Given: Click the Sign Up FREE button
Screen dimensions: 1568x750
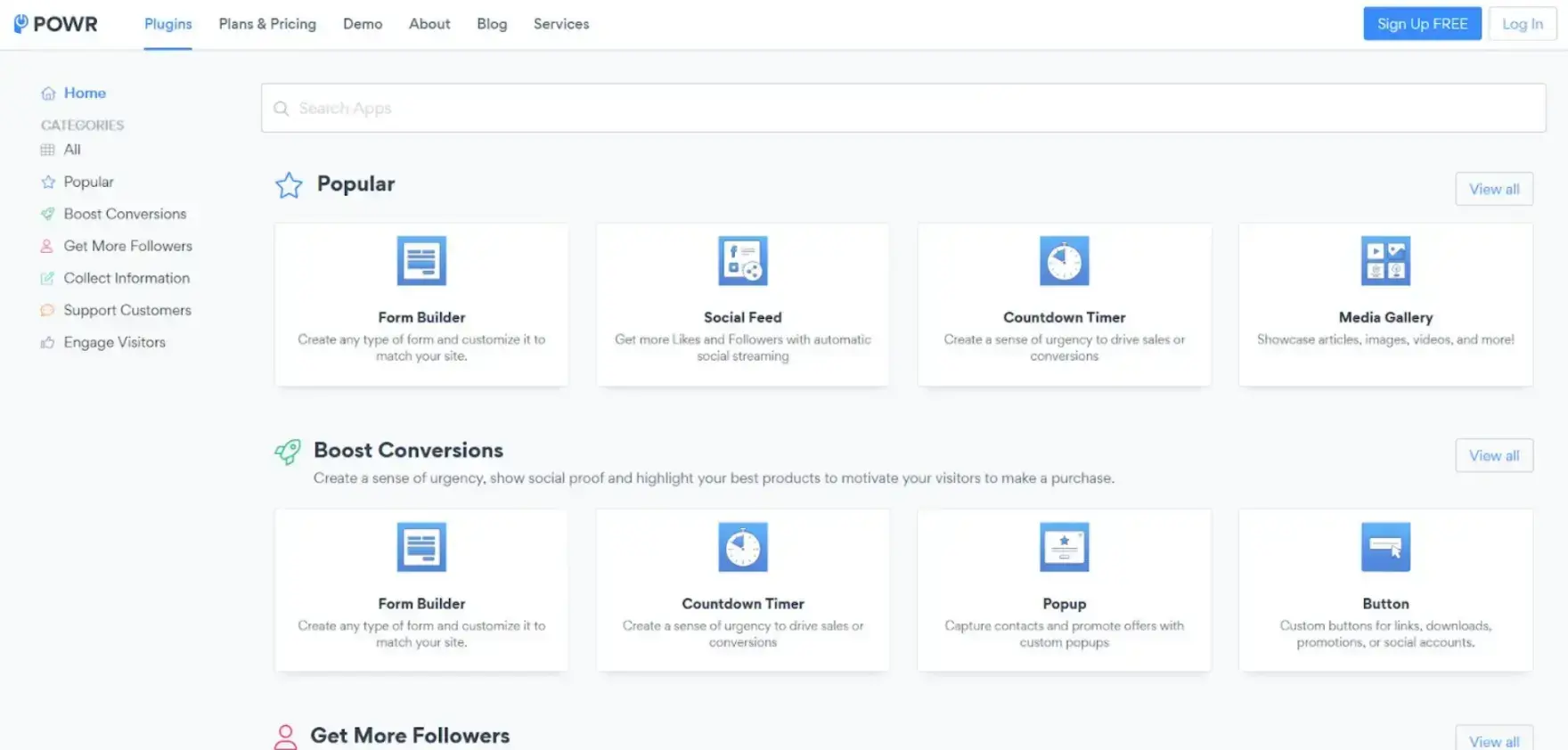Looking at the screenshot, I should click(1422, 24).
